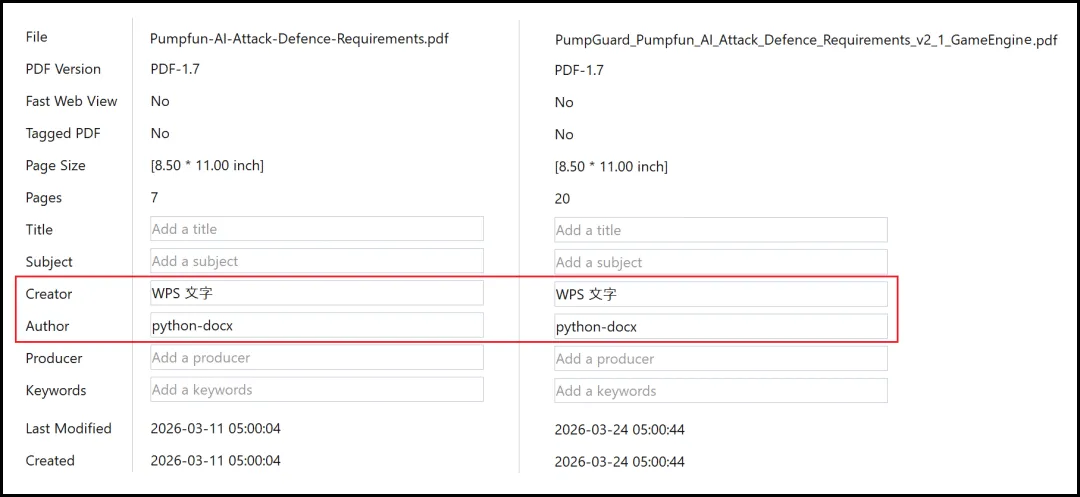Click the Page Size row label
This screenshot has width=1080, height=497.
(x=56, y=165)
